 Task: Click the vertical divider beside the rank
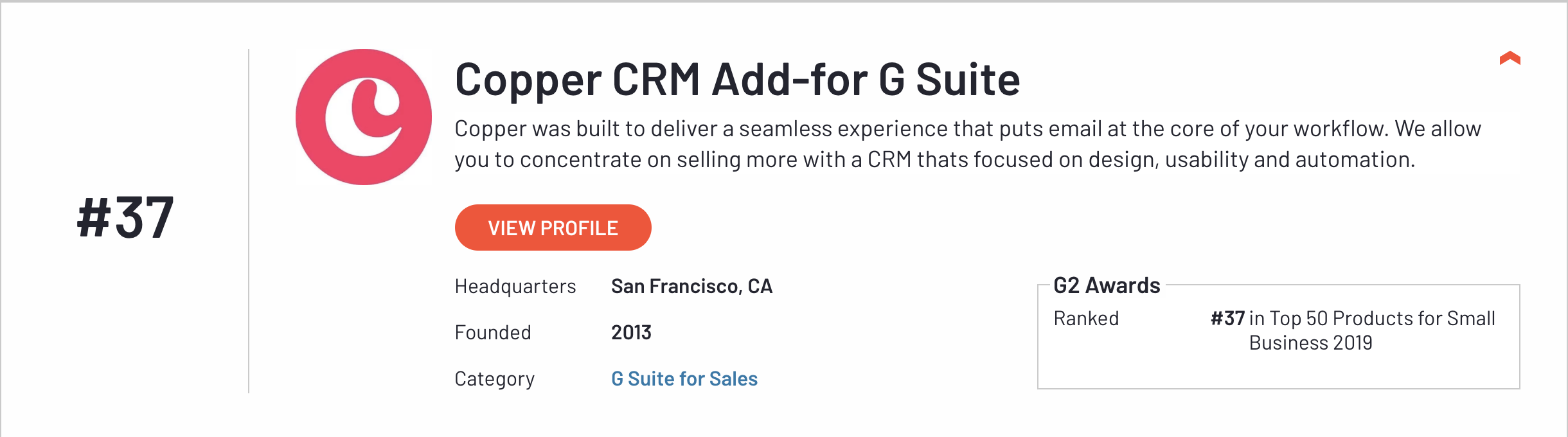pos(249,220)
